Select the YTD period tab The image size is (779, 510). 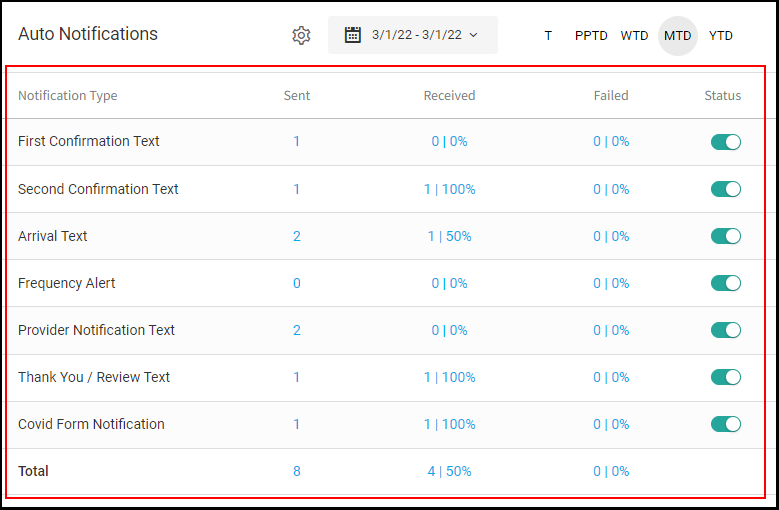pyautogui.click(x=721, y=36)
